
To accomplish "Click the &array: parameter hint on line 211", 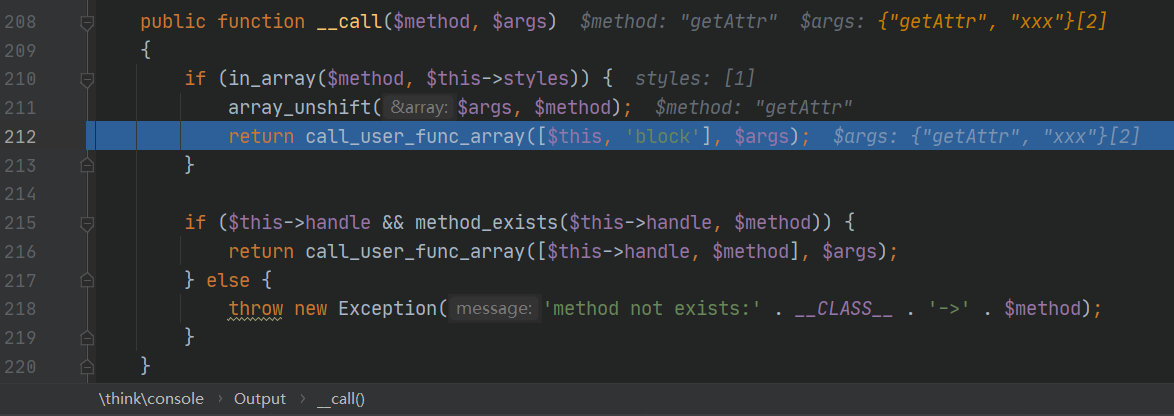I will (x=419, y=108).
